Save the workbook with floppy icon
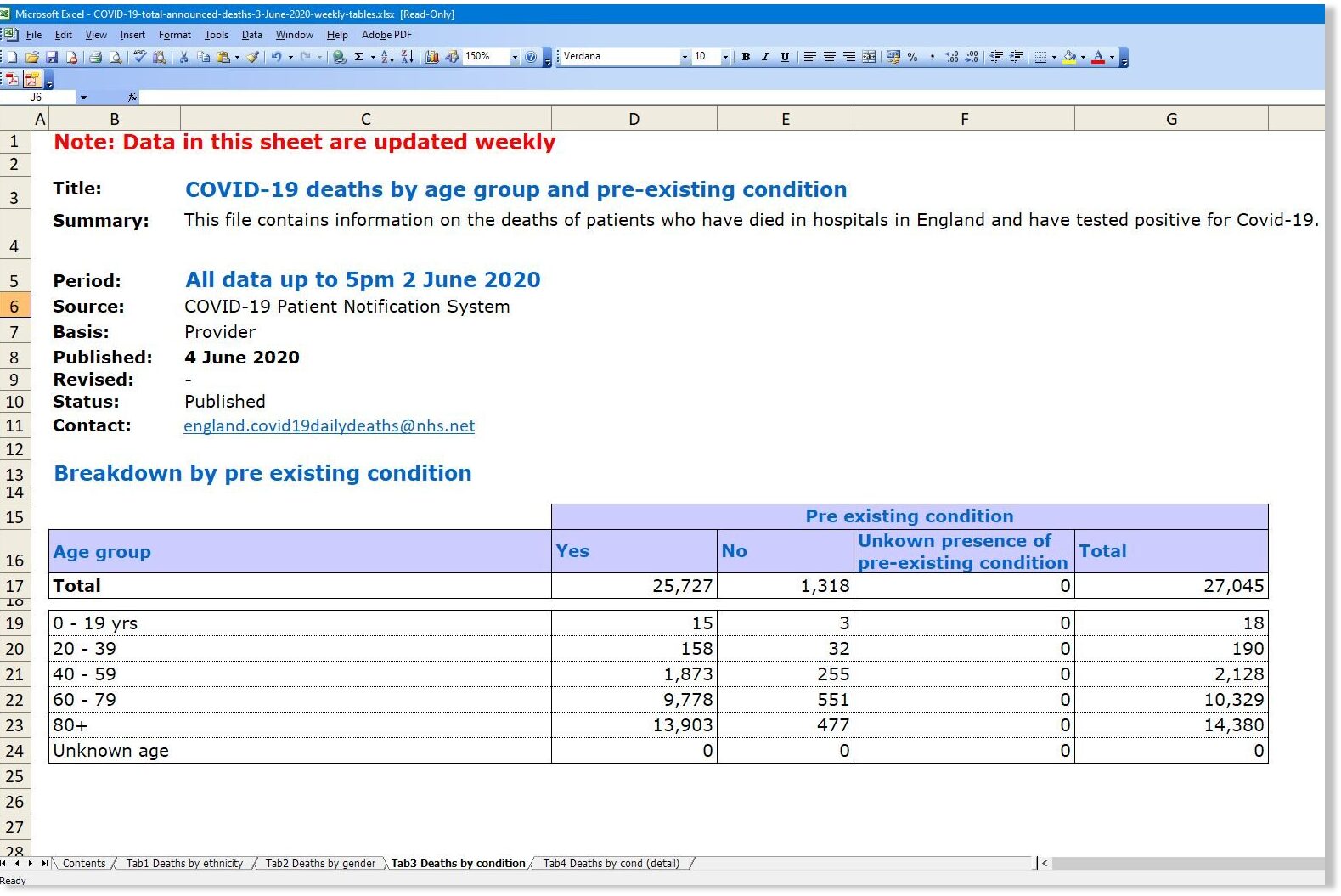Image resolution: width=1341 pixels, height=896 pixels. pos(52,57)
